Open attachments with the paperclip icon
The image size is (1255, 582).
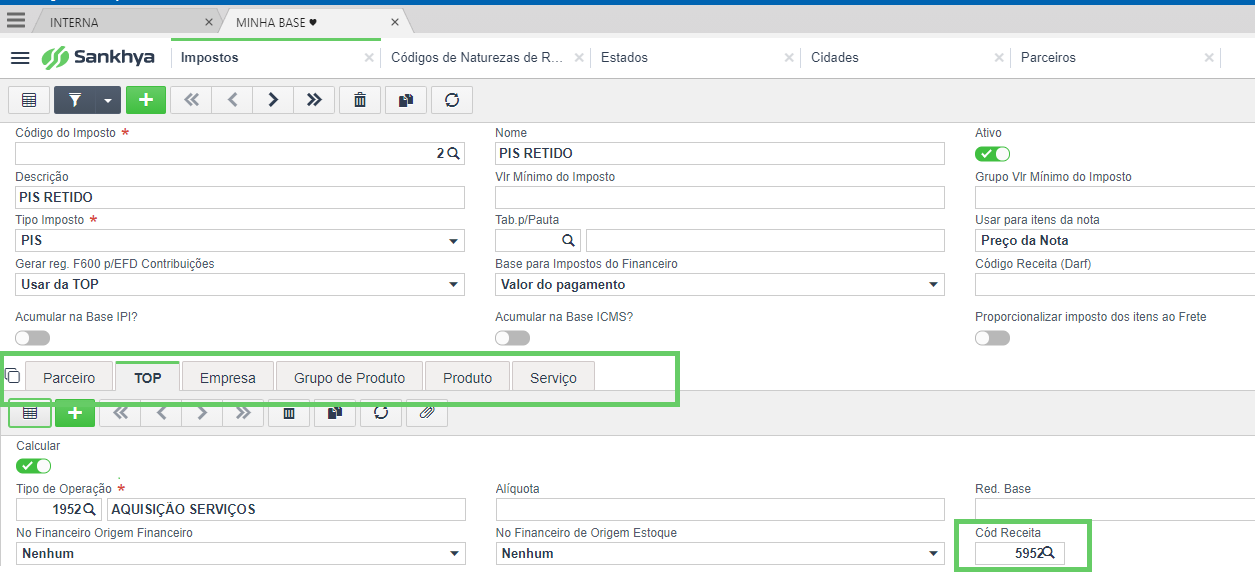pyautogui.click(x=427, y=412)
